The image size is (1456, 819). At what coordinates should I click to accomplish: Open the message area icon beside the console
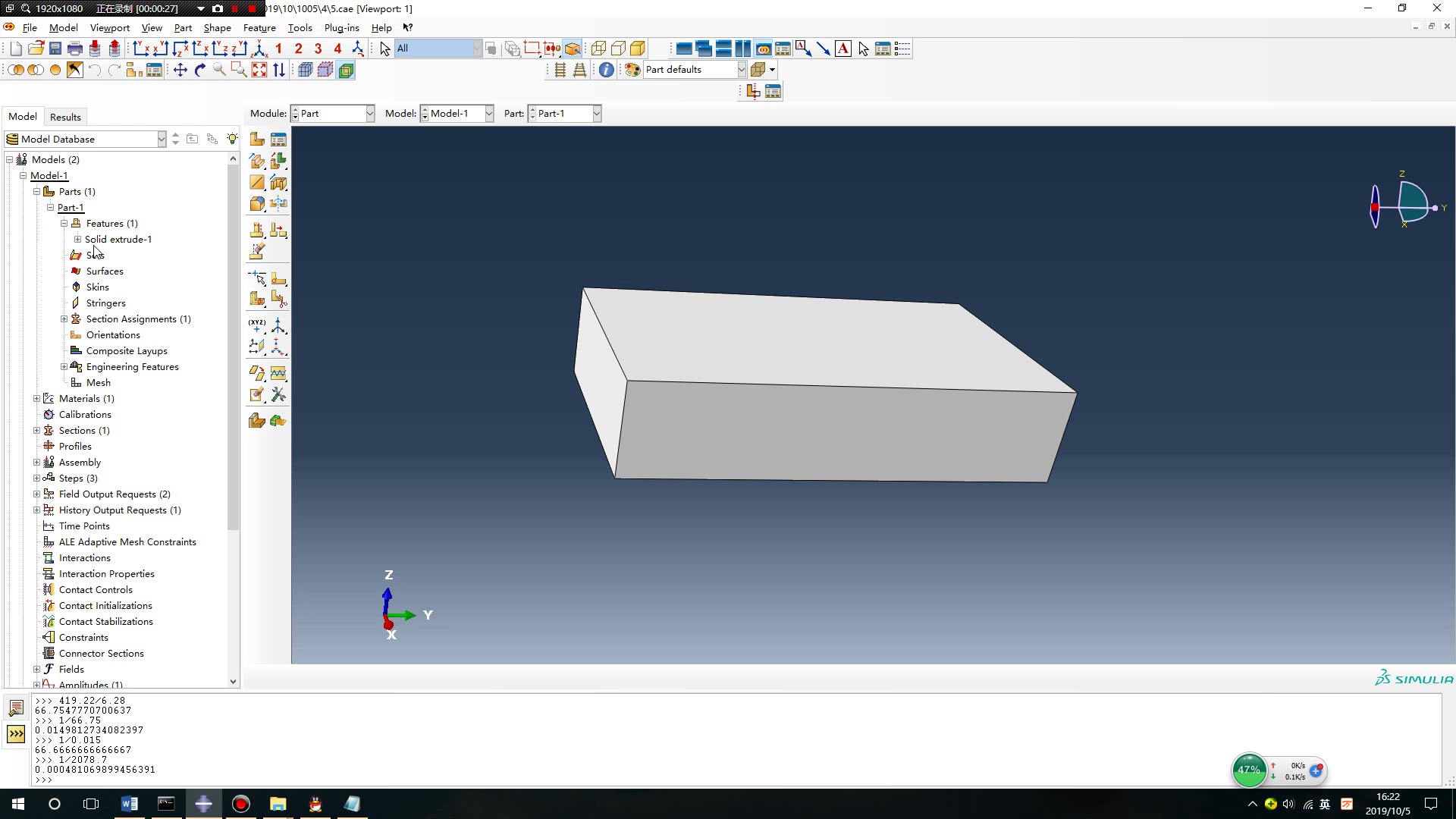tap(16, 708)
